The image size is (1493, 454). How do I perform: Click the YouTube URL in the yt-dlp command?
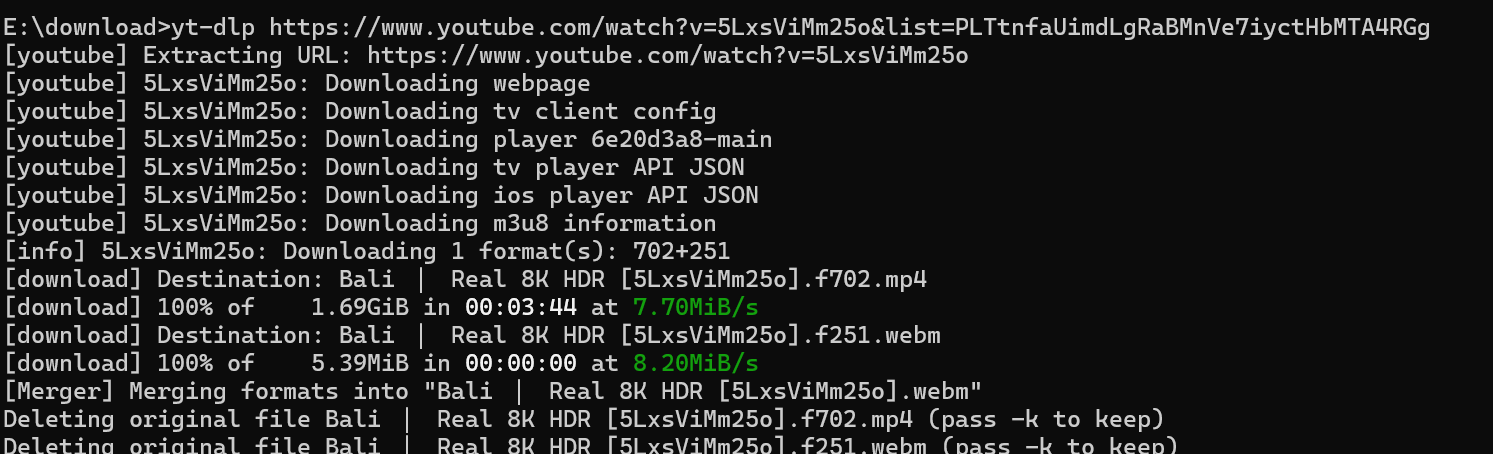849,28
